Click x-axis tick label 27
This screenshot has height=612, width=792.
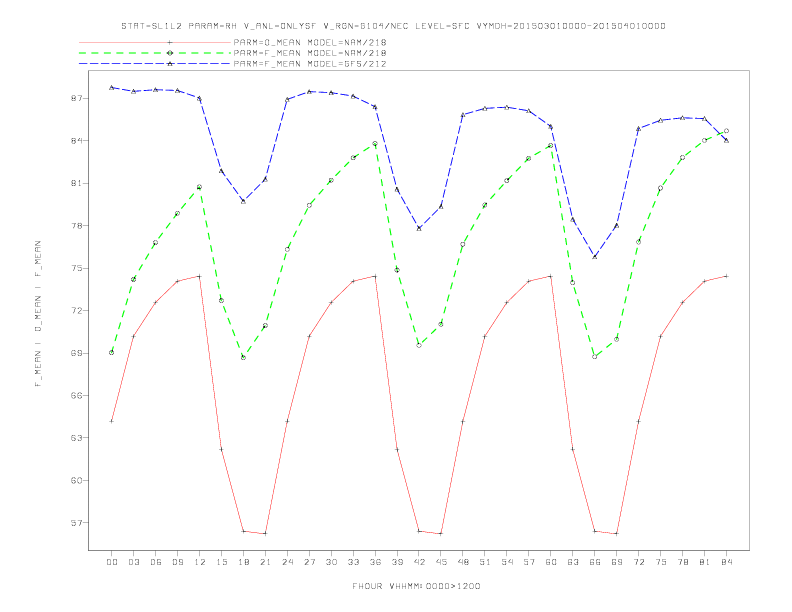pos(309,562)
